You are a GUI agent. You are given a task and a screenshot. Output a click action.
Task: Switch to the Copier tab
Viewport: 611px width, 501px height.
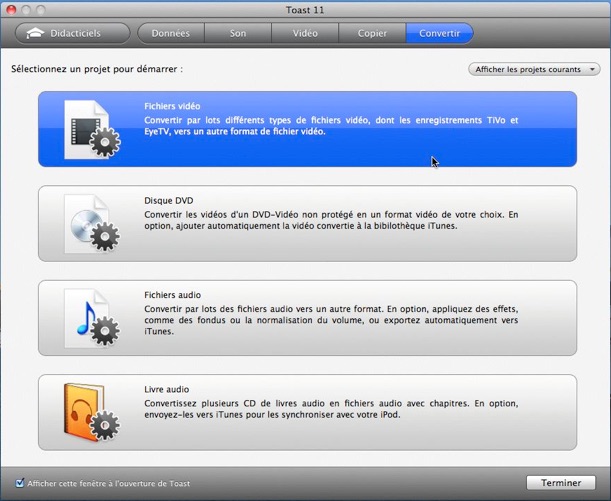[x=372, y=33]
